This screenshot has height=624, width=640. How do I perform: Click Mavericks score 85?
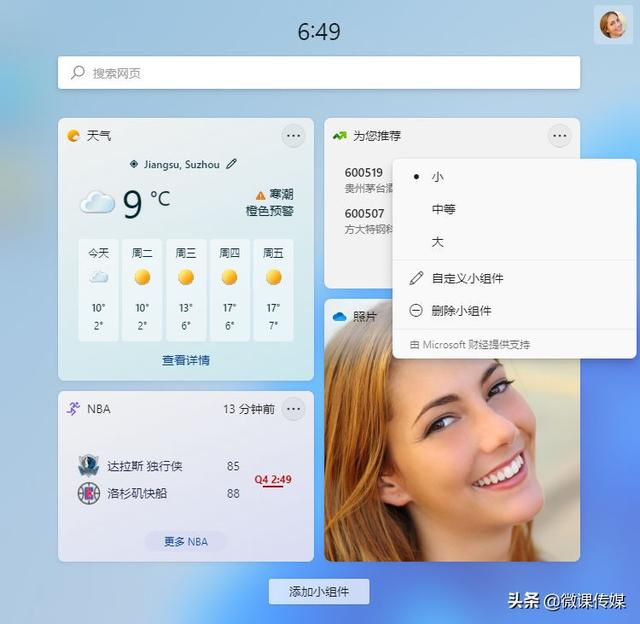coord(233,466)
